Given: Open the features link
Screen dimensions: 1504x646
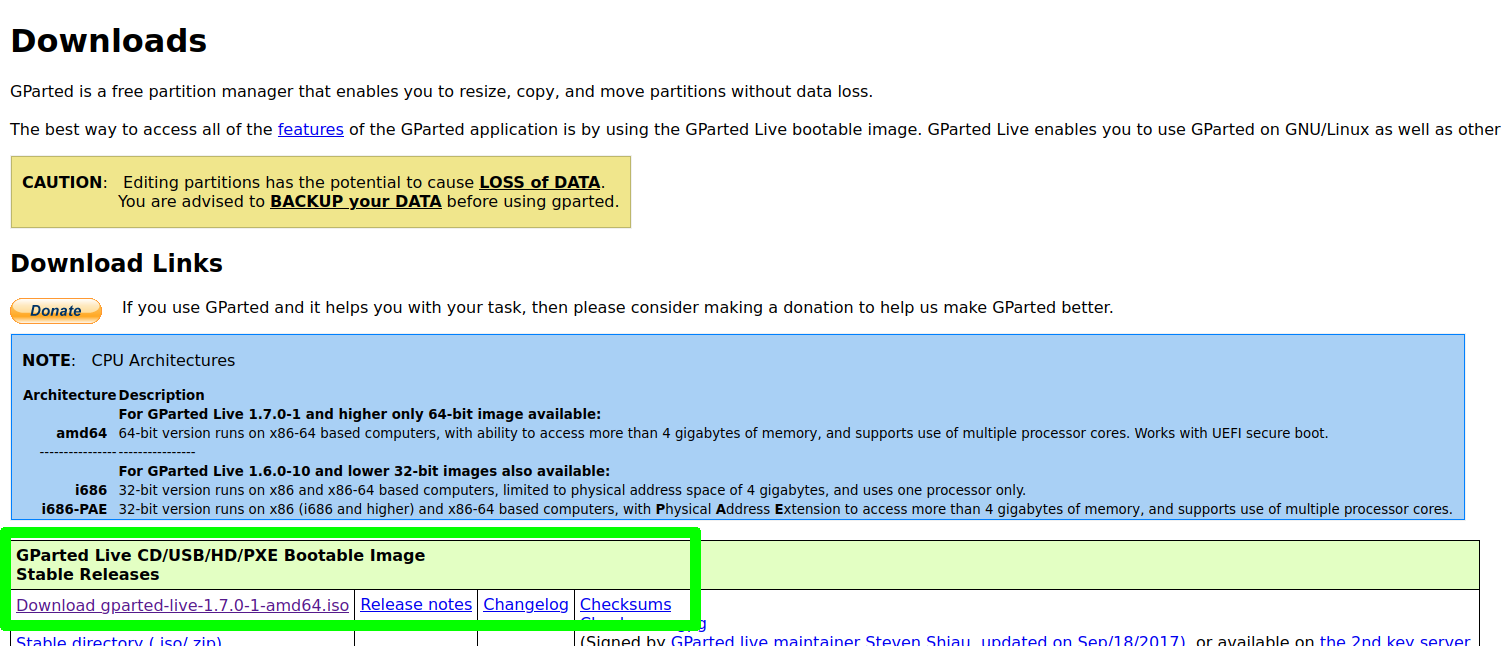Looking at the screenshot, I should (310, 129).
